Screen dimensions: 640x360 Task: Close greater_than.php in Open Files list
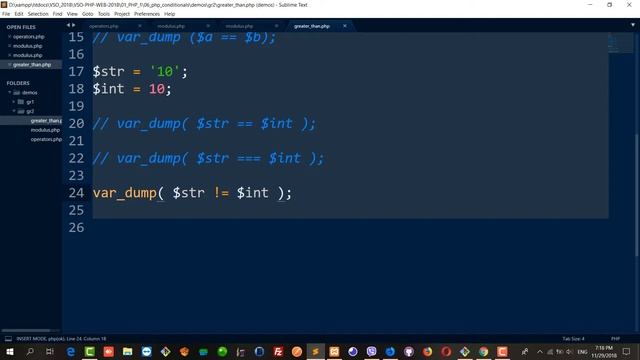9,65
